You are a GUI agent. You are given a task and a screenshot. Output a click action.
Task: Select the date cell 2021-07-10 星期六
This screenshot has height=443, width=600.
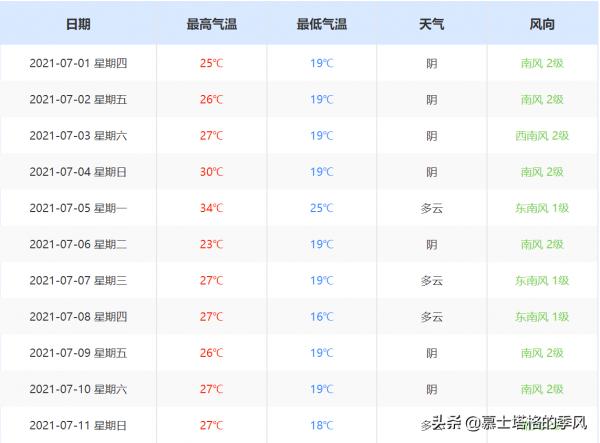click(x=78, y=389)
